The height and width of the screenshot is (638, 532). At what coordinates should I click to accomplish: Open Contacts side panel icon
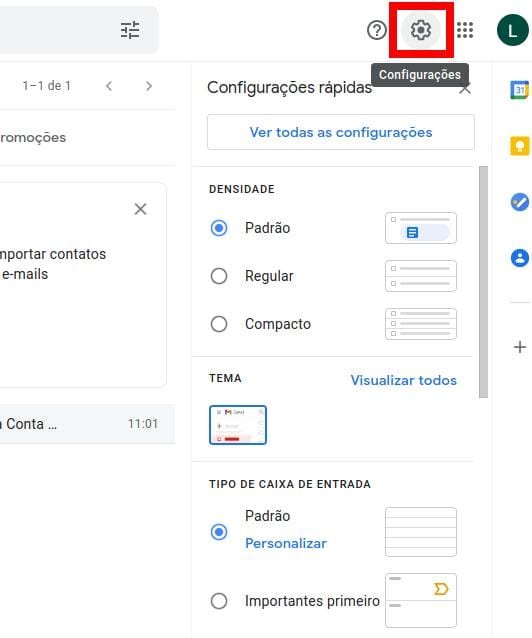pos(520,258)
